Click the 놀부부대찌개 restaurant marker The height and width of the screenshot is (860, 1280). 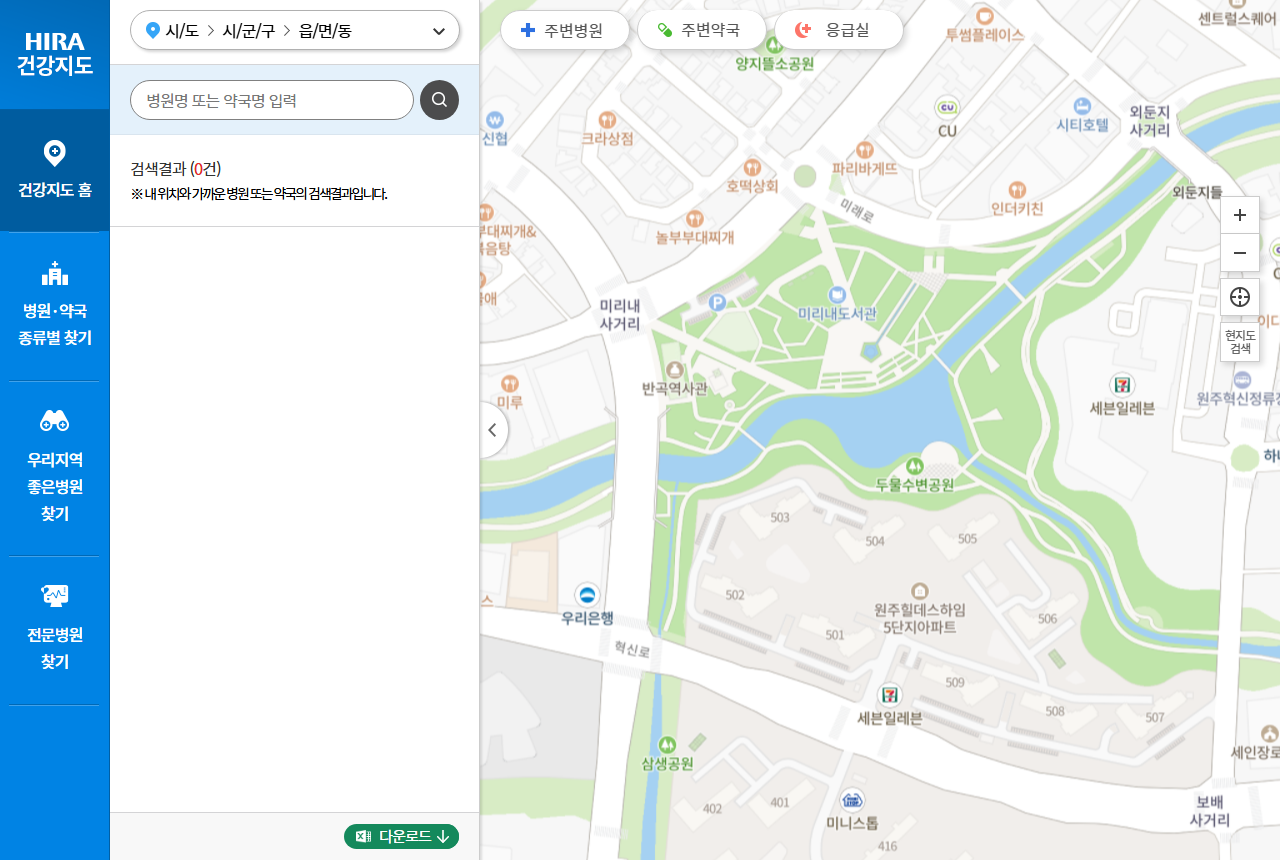(x=694, y=218)
